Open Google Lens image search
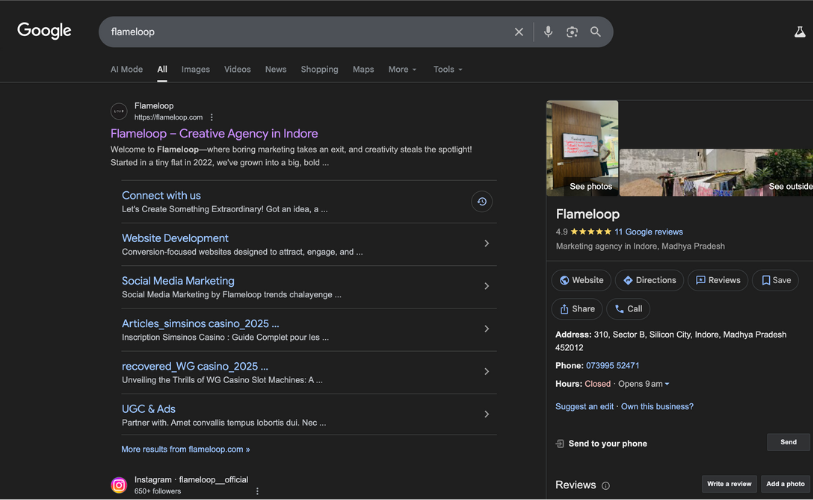Viewport: 813px width, 500px height. click(x=571, y=32)
